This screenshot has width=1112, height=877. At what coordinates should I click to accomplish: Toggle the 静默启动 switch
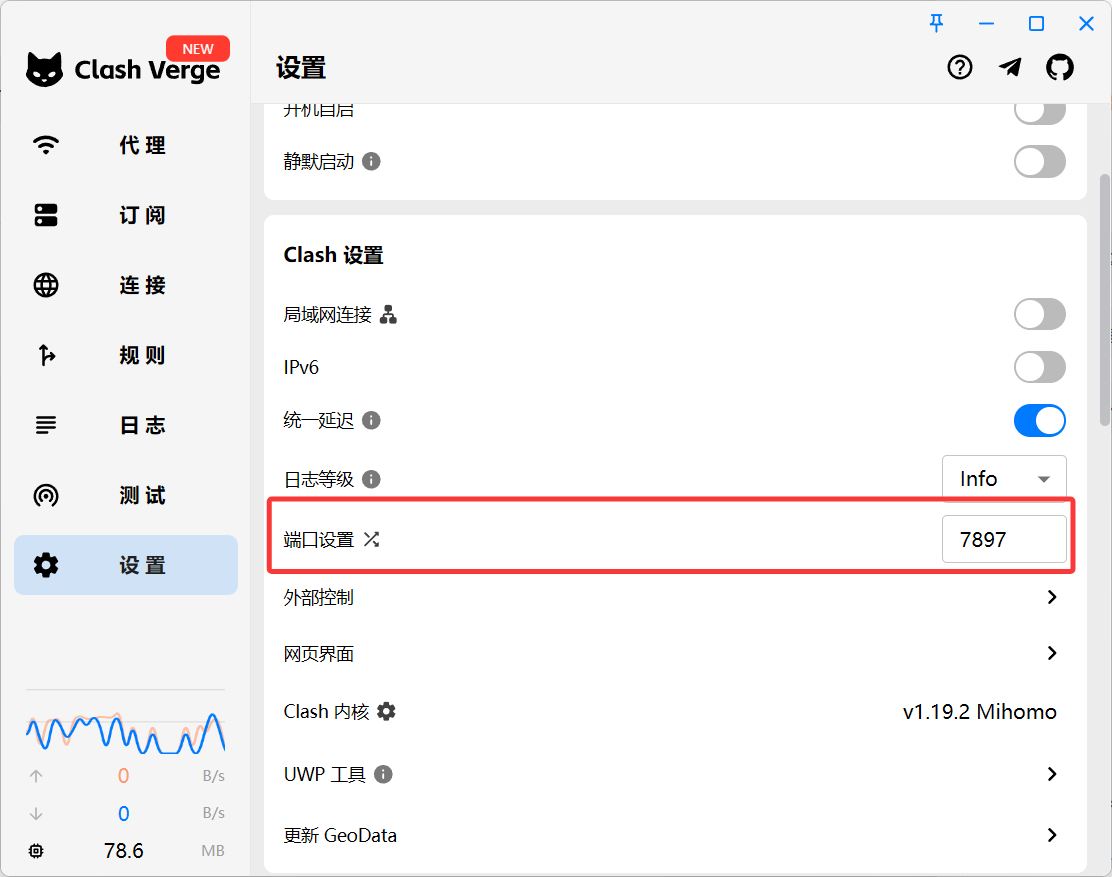point(1040,162)
